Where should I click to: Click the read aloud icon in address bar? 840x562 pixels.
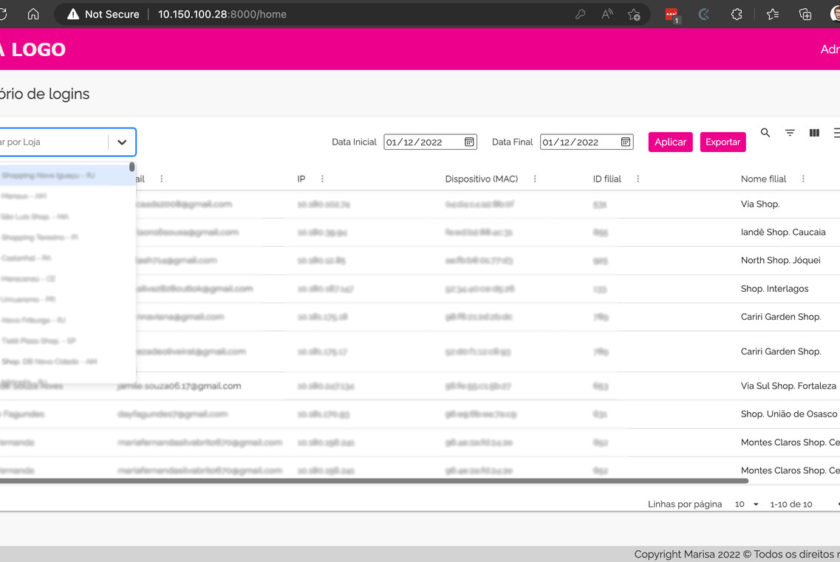(607, 14)
